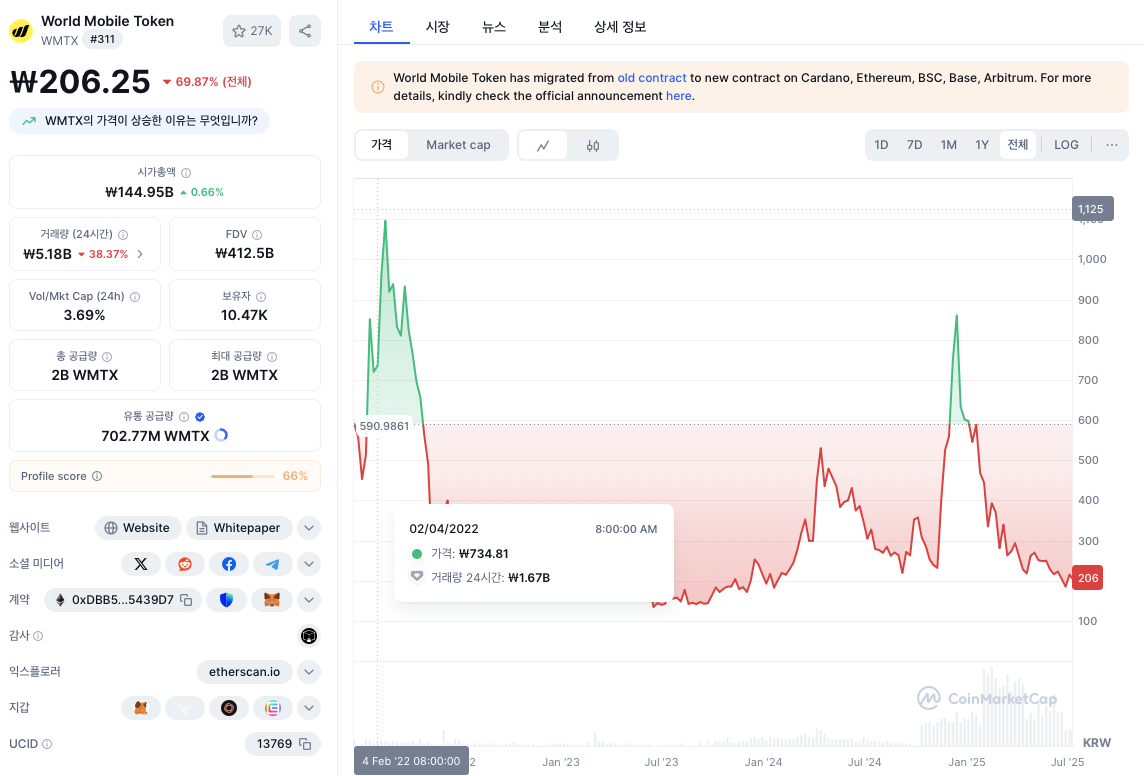Click the #311 rank badge

pos(102,39)
